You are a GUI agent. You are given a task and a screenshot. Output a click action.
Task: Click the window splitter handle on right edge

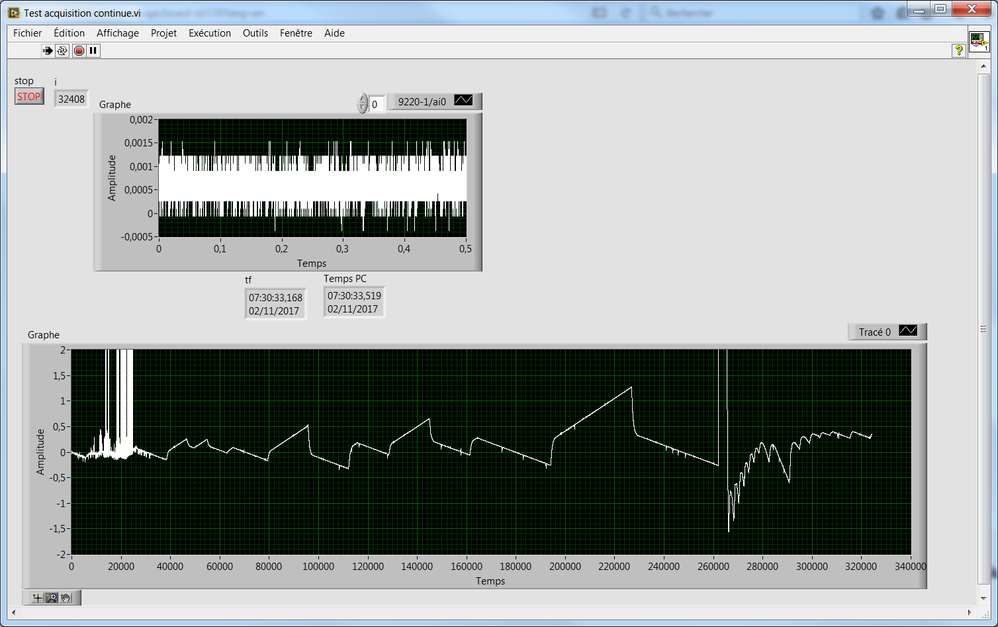(x=983, y=329)
